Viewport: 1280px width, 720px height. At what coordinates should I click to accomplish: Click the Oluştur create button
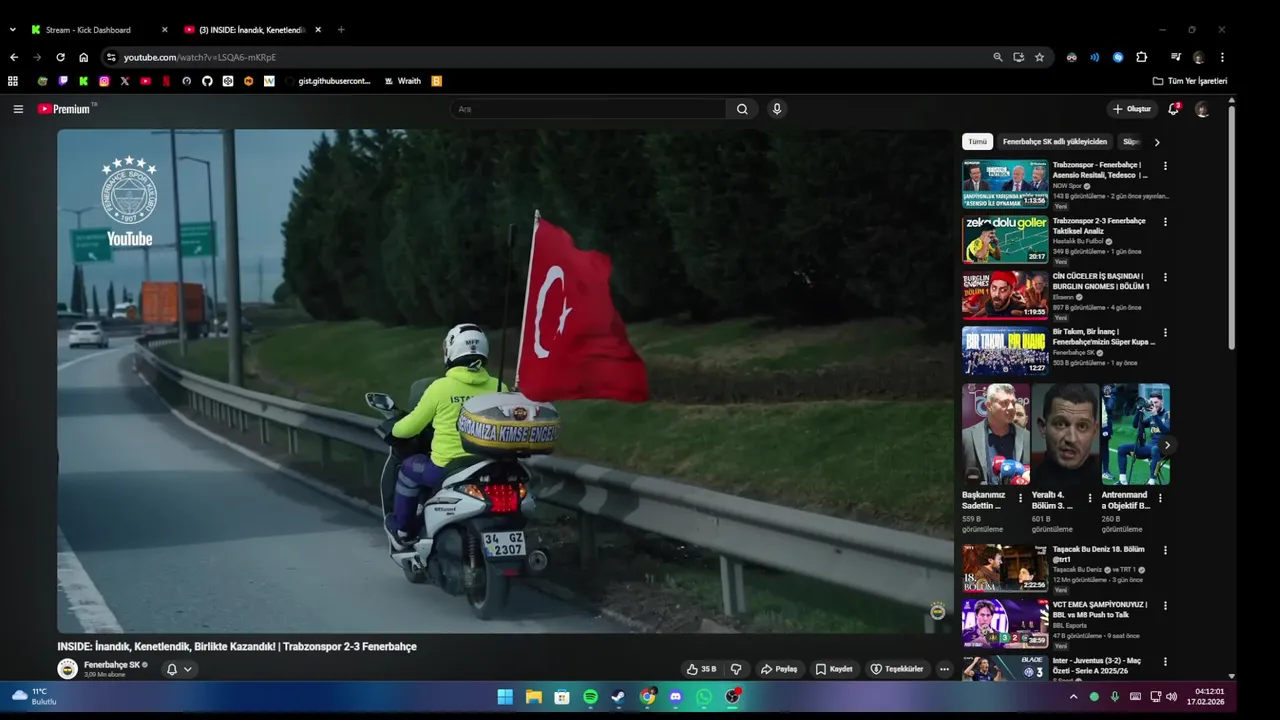pos(1132,109)
